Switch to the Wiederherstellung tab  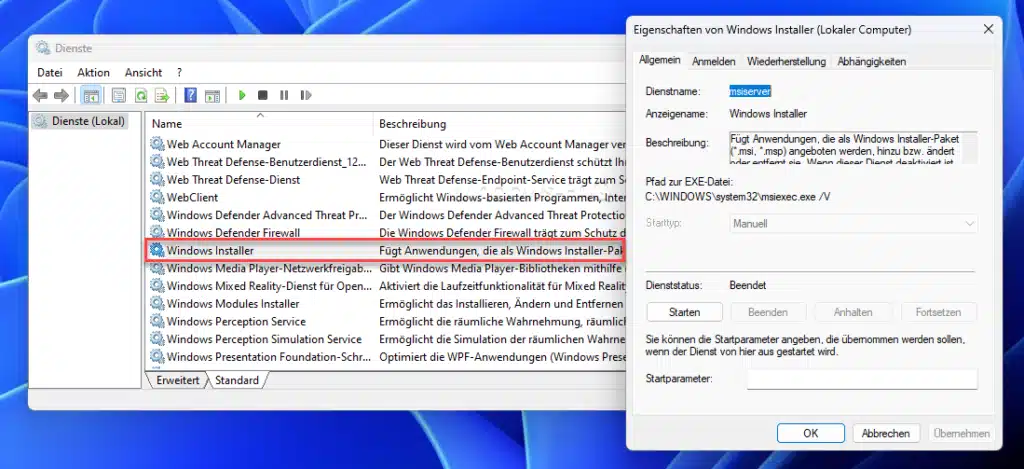[786, 61]
